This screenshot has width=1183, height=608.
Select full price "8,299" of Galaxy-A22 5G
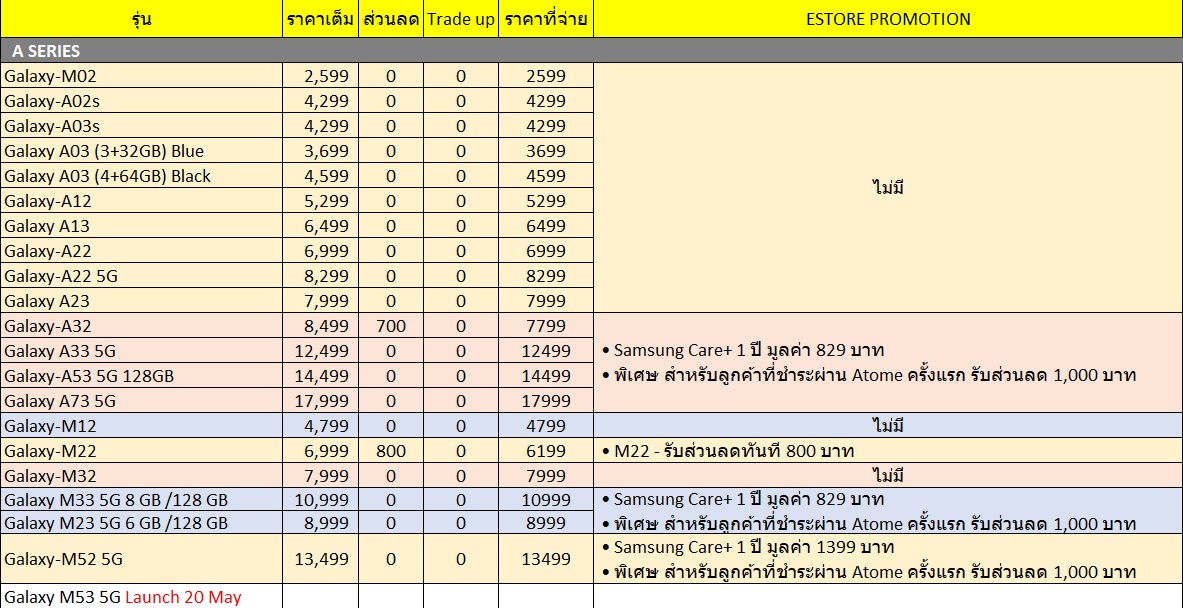[x=327, y=276]
